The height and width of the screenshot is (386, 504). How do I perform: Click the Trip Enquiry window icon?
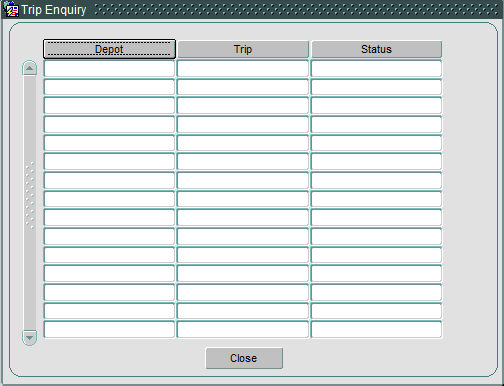pyautogui.click(x=12, y=9)
